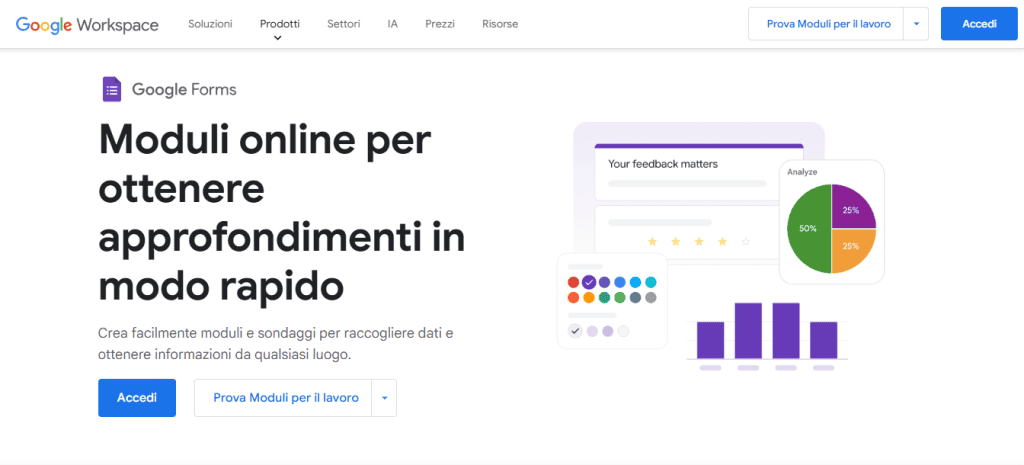
Task: Click 'Your feedback matters' in the illustration
Action: pos(663,164)
